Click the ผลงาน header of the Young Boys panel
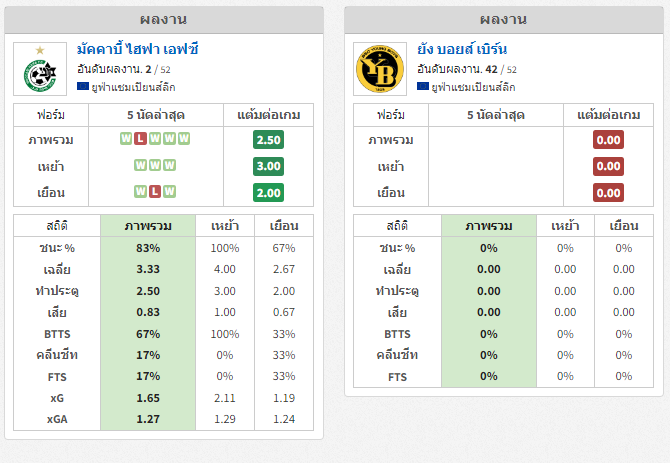Viewport: 670px width, 463px height. 504,20
